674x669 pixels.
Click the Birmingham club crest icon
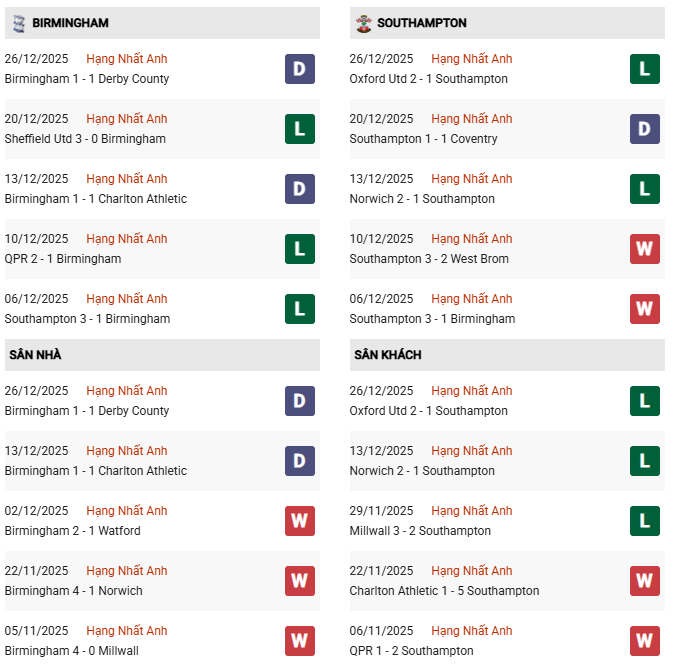(16, 22)
